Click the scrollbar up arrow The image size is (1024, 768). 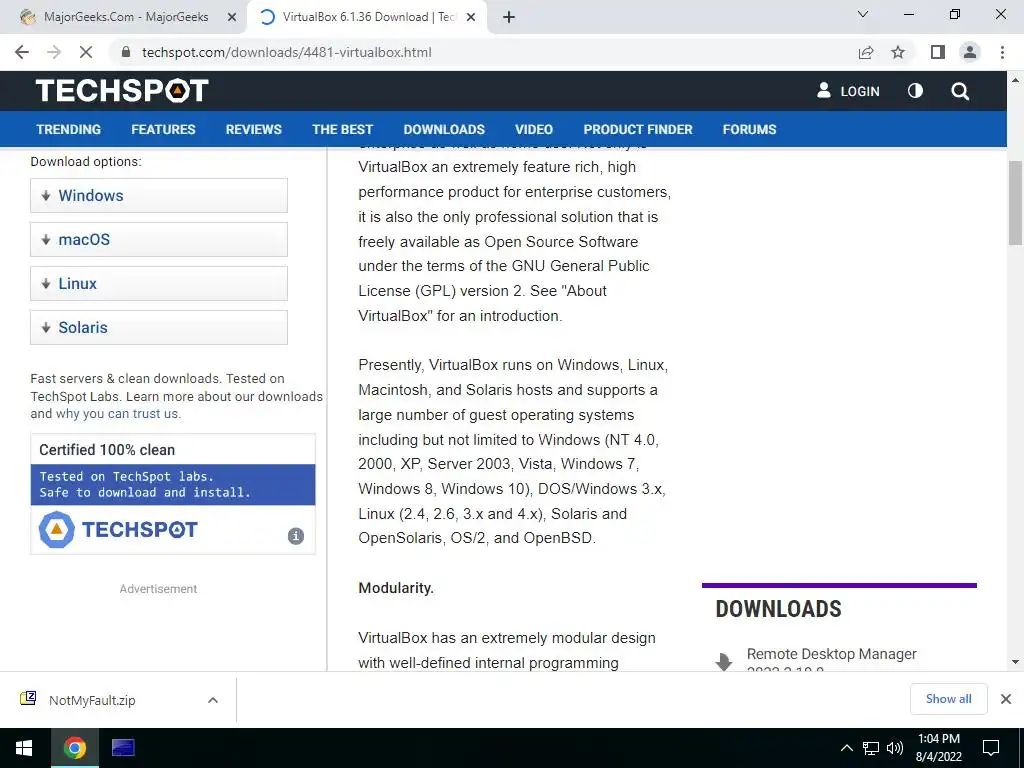coord(1016,80)
